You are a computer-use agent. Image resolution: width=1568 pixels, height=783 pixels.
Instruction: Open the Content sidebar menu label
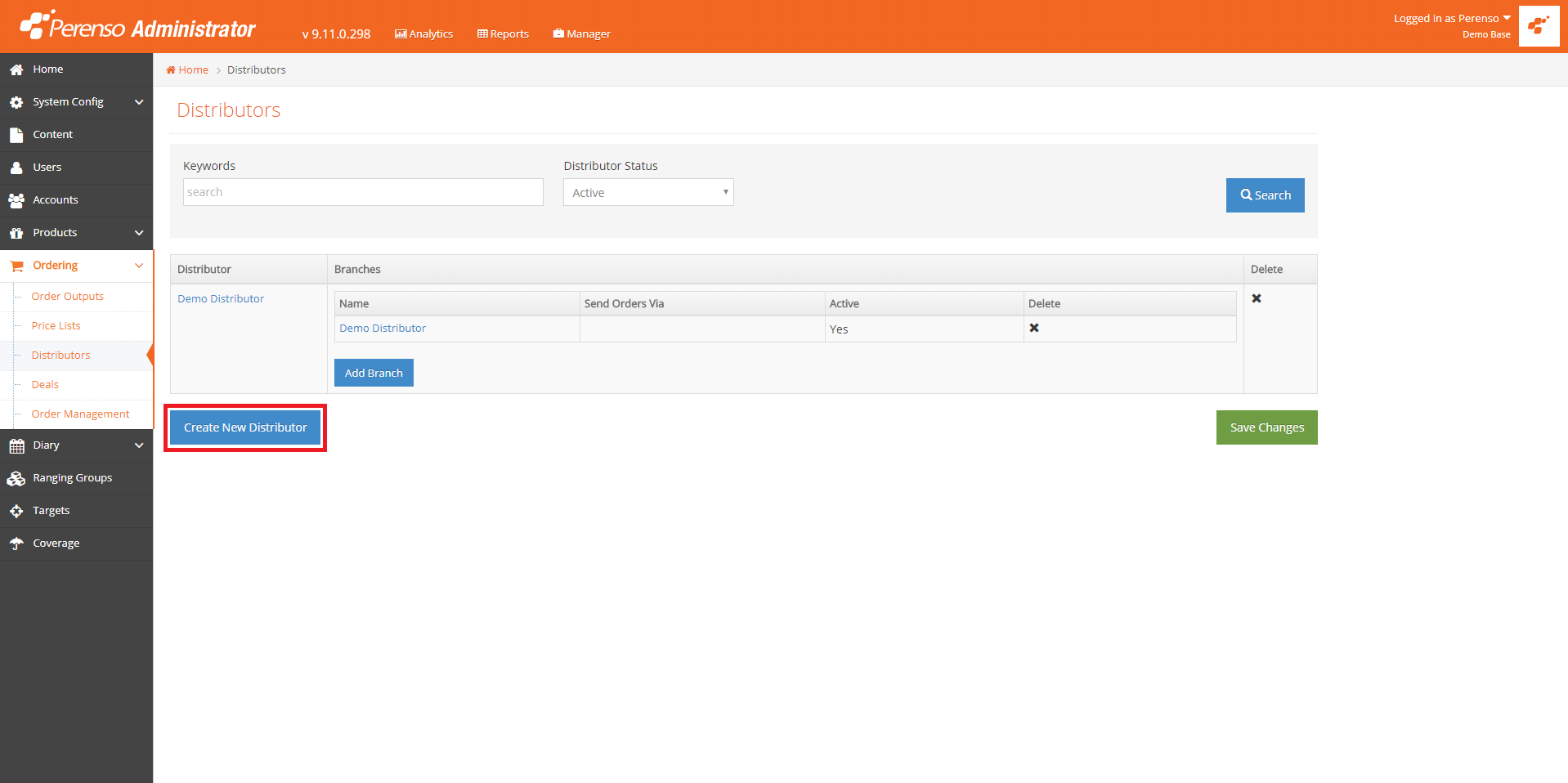click(x=53, y=135)
